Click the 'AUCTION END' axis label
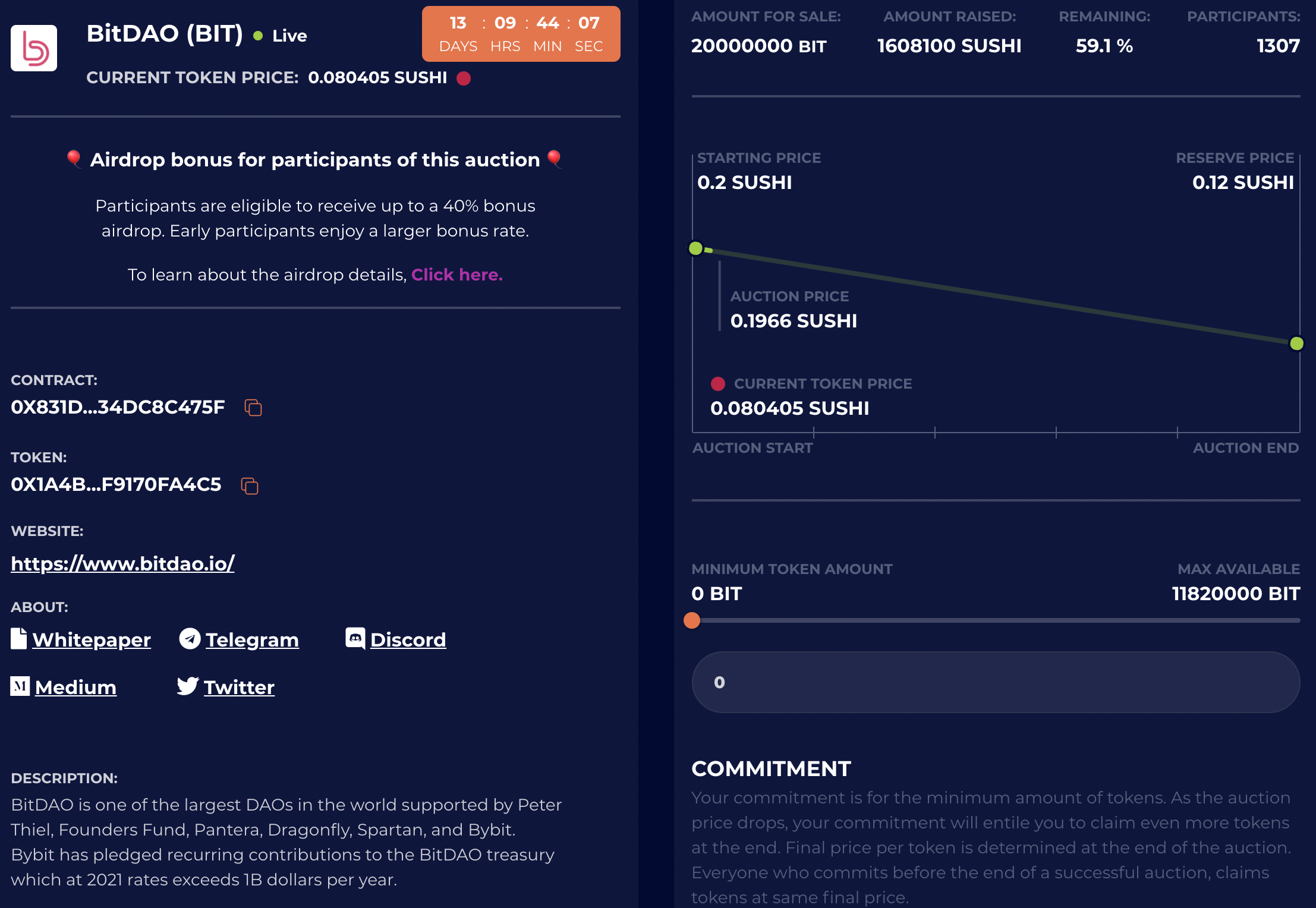Viewport: 1316px width, 908px height. point(1246,448)
